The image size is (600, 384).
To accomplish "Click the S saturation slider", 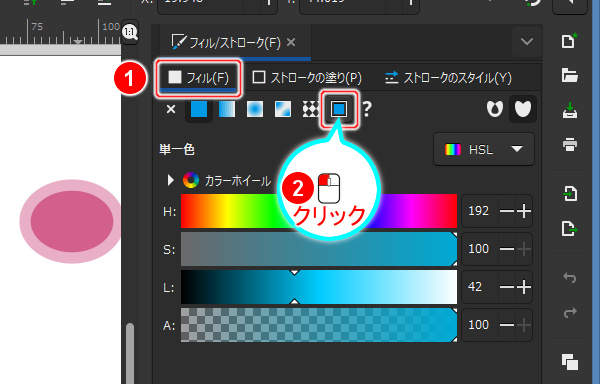I will pos(319,249).
